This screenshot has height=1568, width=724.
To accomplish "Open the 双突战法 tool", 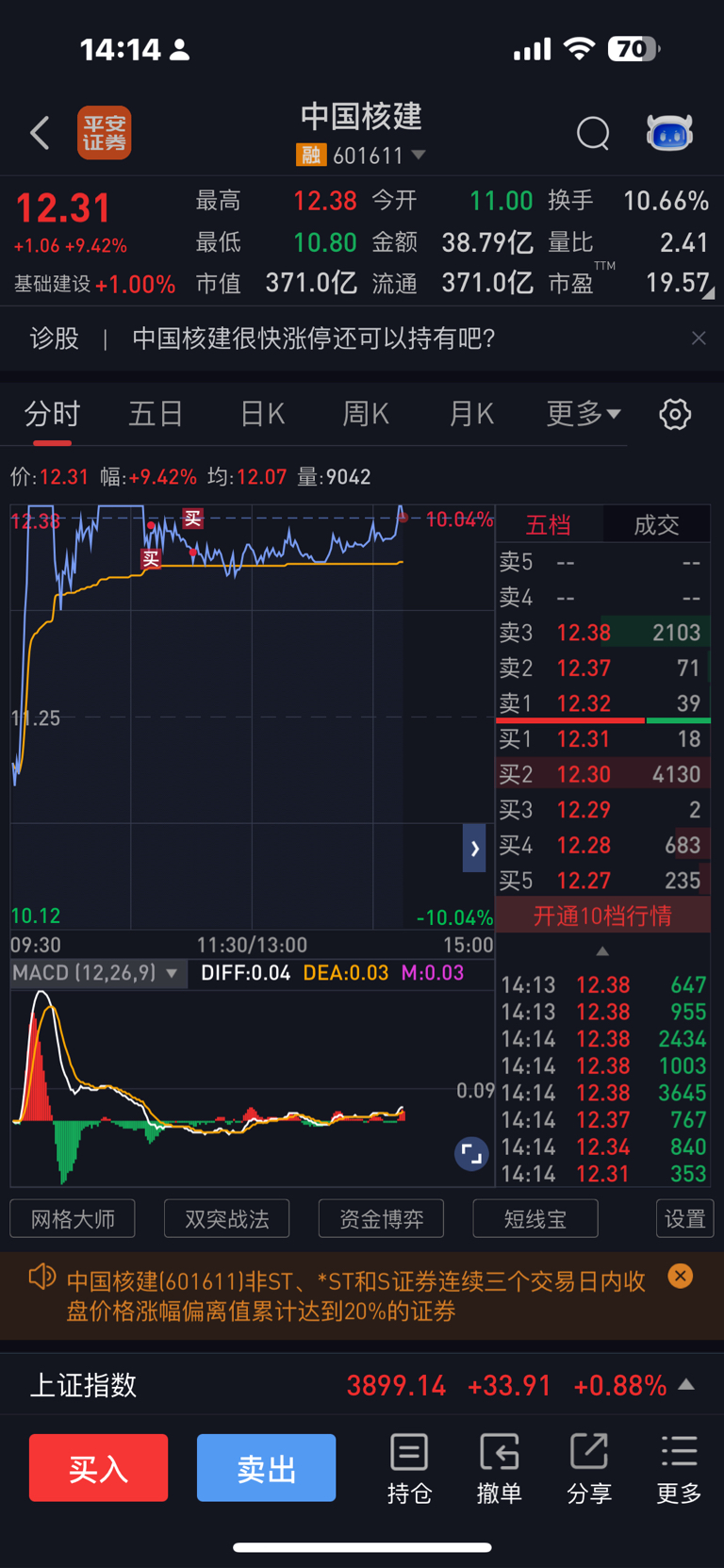I will 227,1218.
